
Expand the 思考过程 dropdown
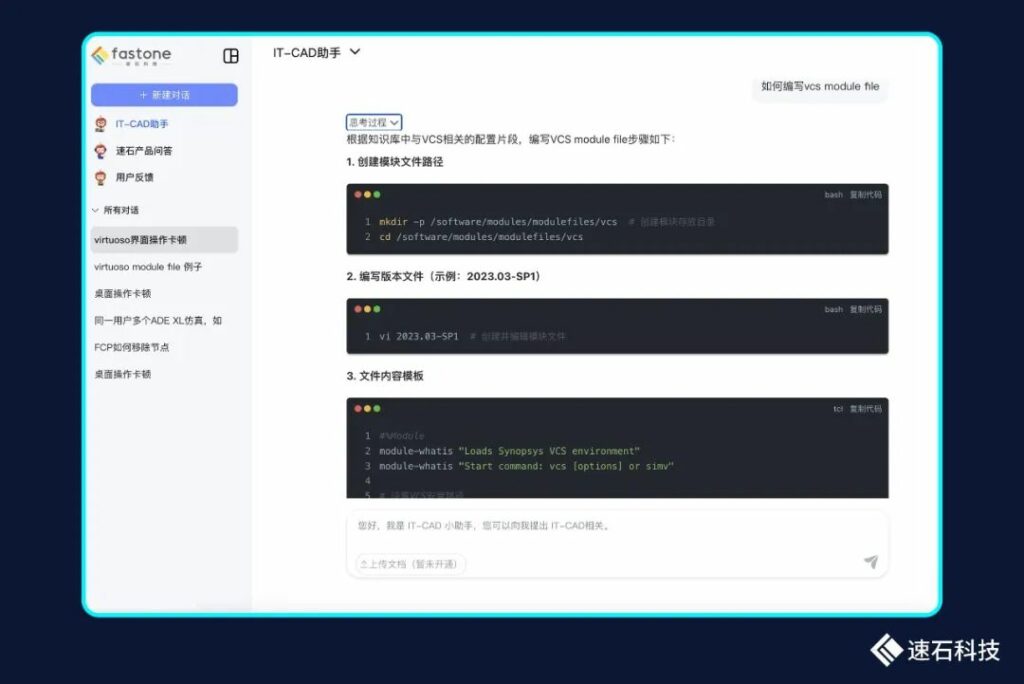[x=374, y=122]
